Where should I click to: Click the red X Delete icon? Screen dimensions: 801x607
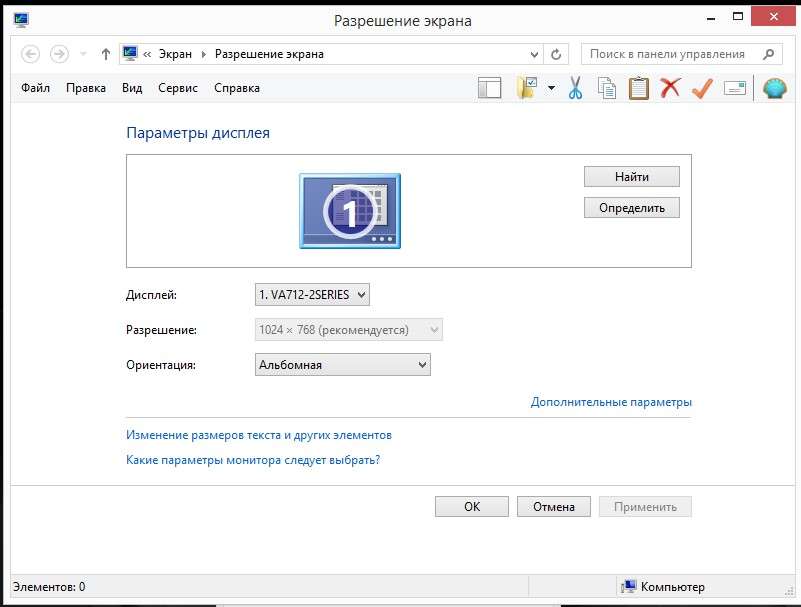[x=670, y=88]
